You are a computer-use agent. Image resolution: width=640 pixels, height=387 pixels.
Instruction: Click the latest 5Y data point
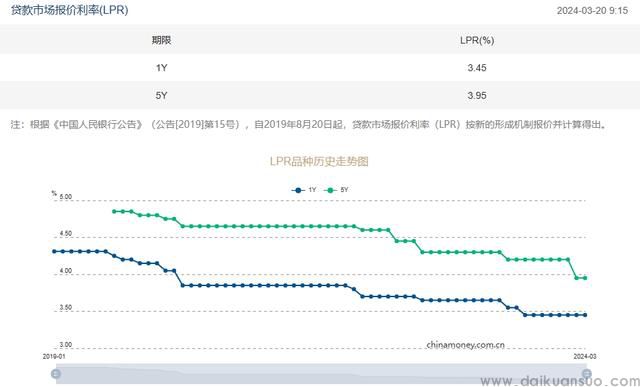click(585, 278)
